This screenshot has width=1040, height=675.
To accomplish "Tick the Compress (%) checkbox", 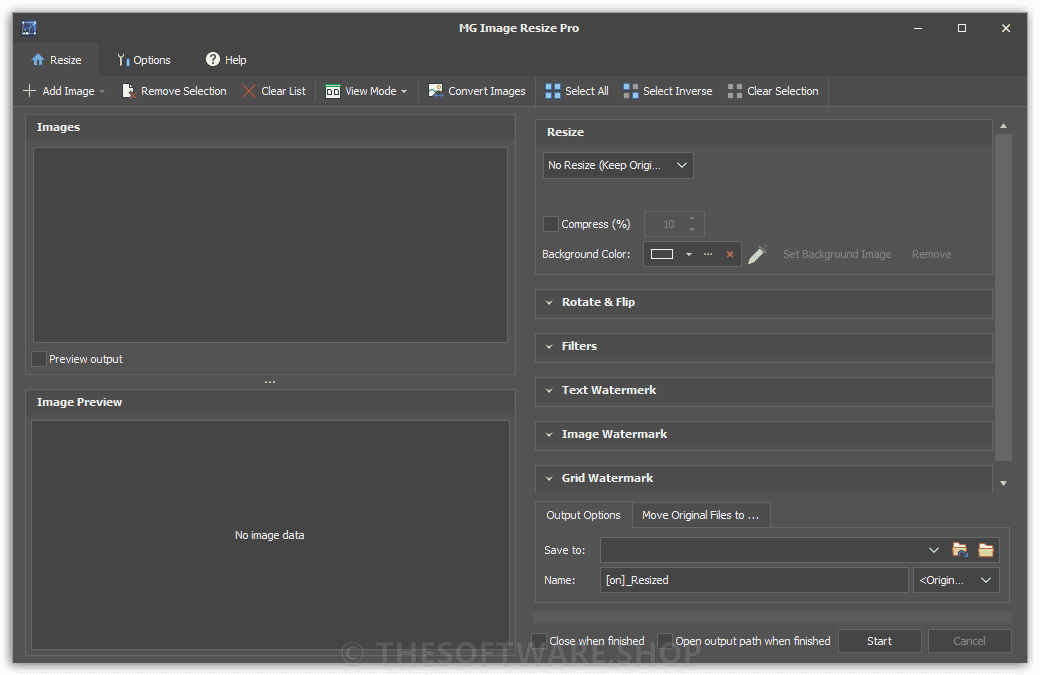I will point(551,224).
